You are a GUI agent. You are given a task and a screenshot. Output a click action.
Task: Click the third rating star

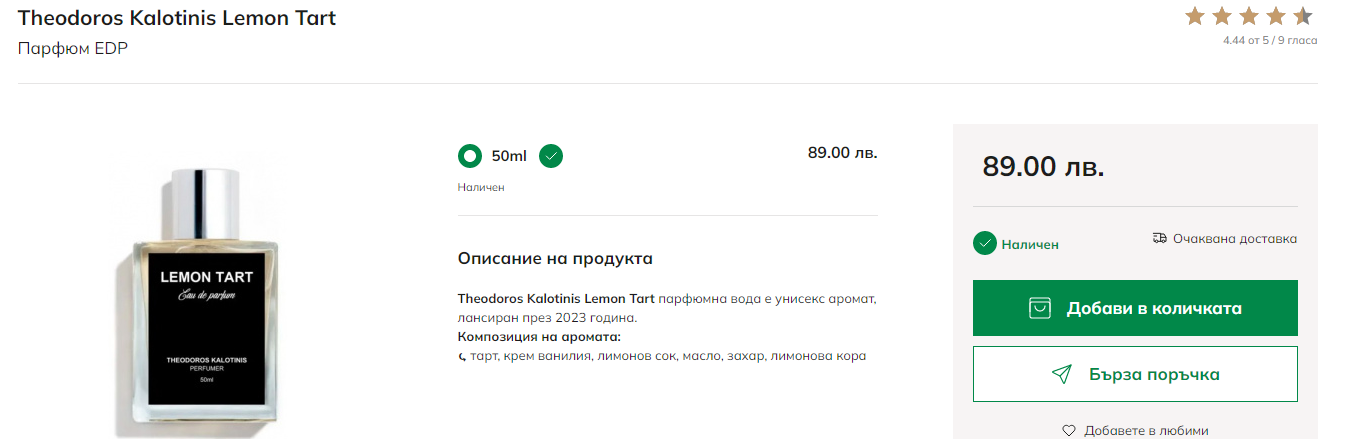[1248, 16]
